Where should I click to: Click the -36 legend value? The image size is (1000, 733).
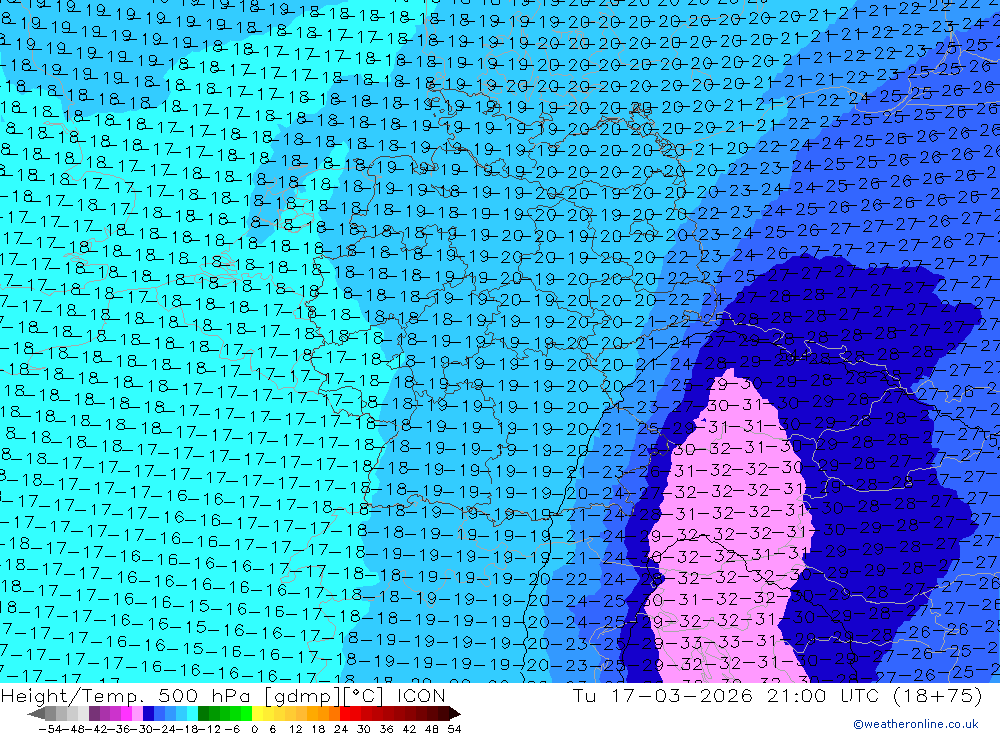120,729
